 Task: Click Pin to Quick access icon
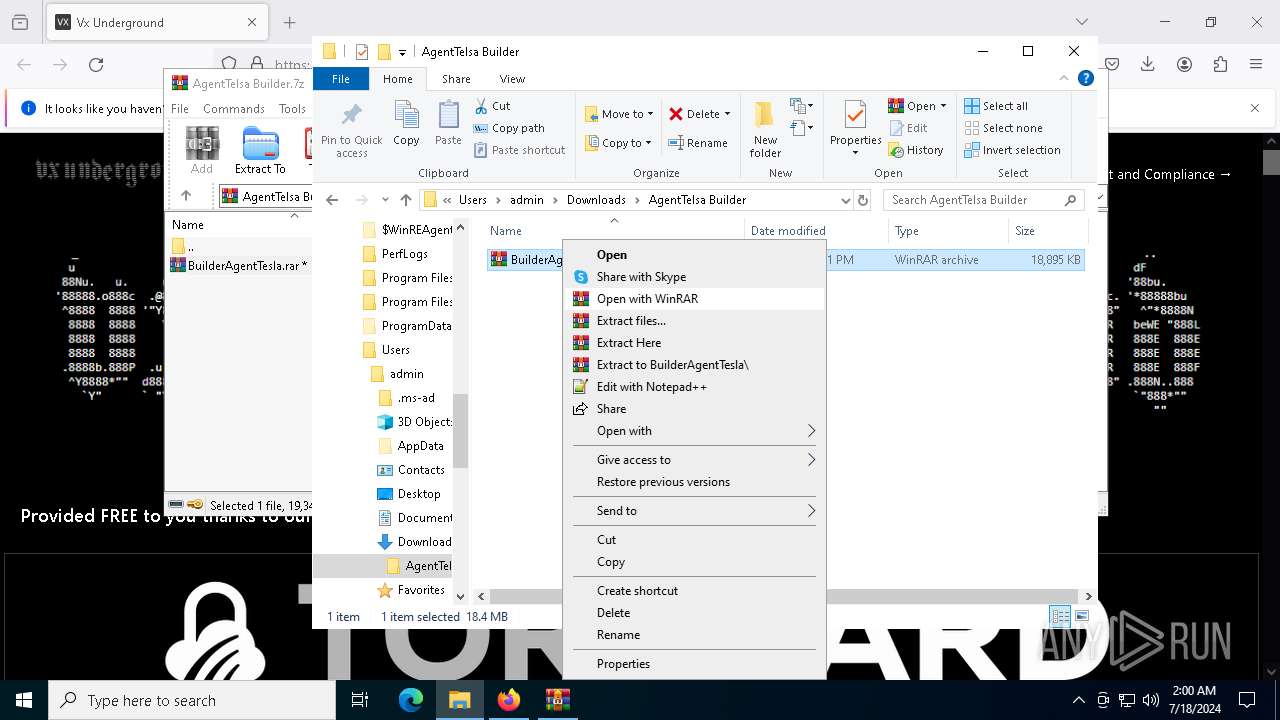click(351, 115)
